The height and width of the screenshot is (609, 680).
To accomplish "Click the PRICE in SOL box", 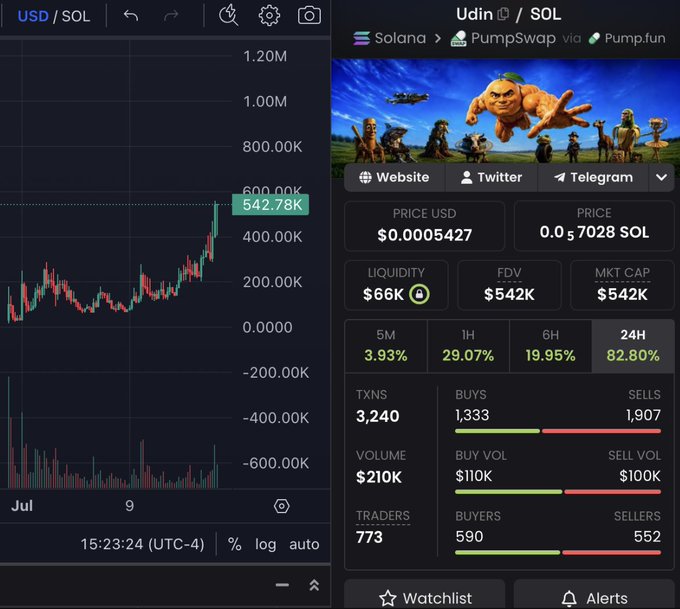I will point(594,226).
